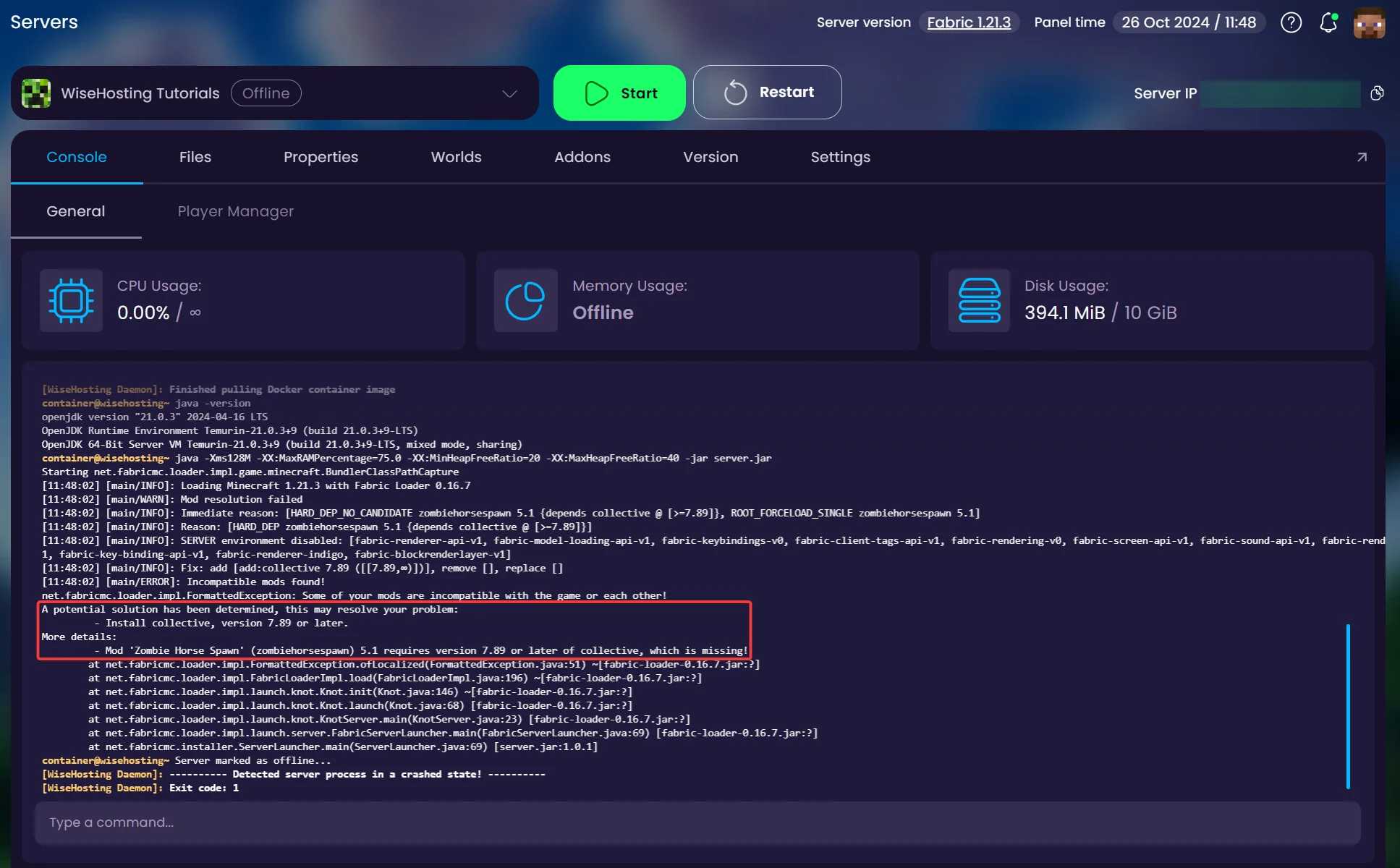Switch to the Files tab
The width and height of the screenshot is (1400, 868).
(x=195, y=157)
